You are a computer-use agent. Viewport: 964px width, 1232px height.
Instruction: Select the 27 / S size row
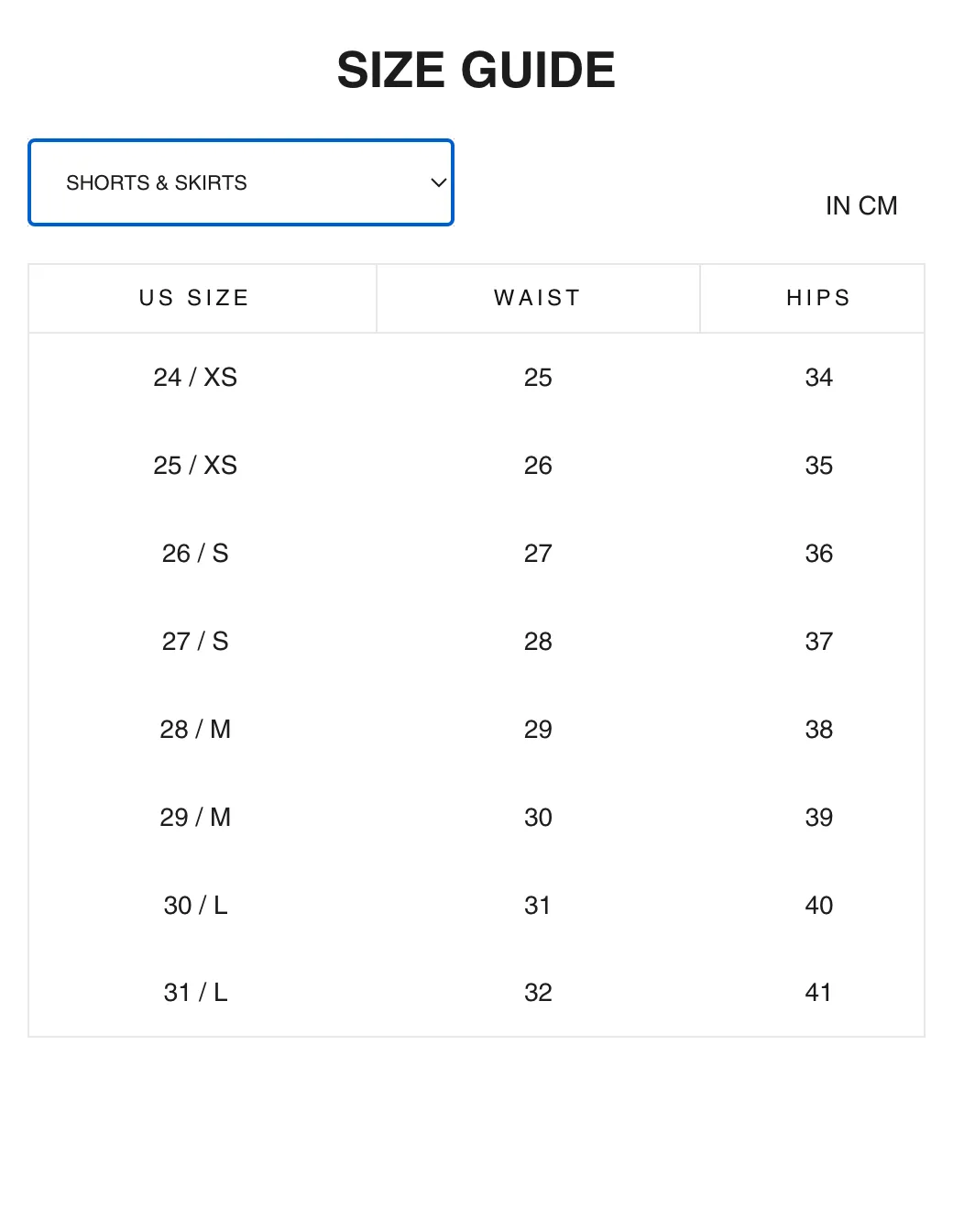[x=477, y=641]
